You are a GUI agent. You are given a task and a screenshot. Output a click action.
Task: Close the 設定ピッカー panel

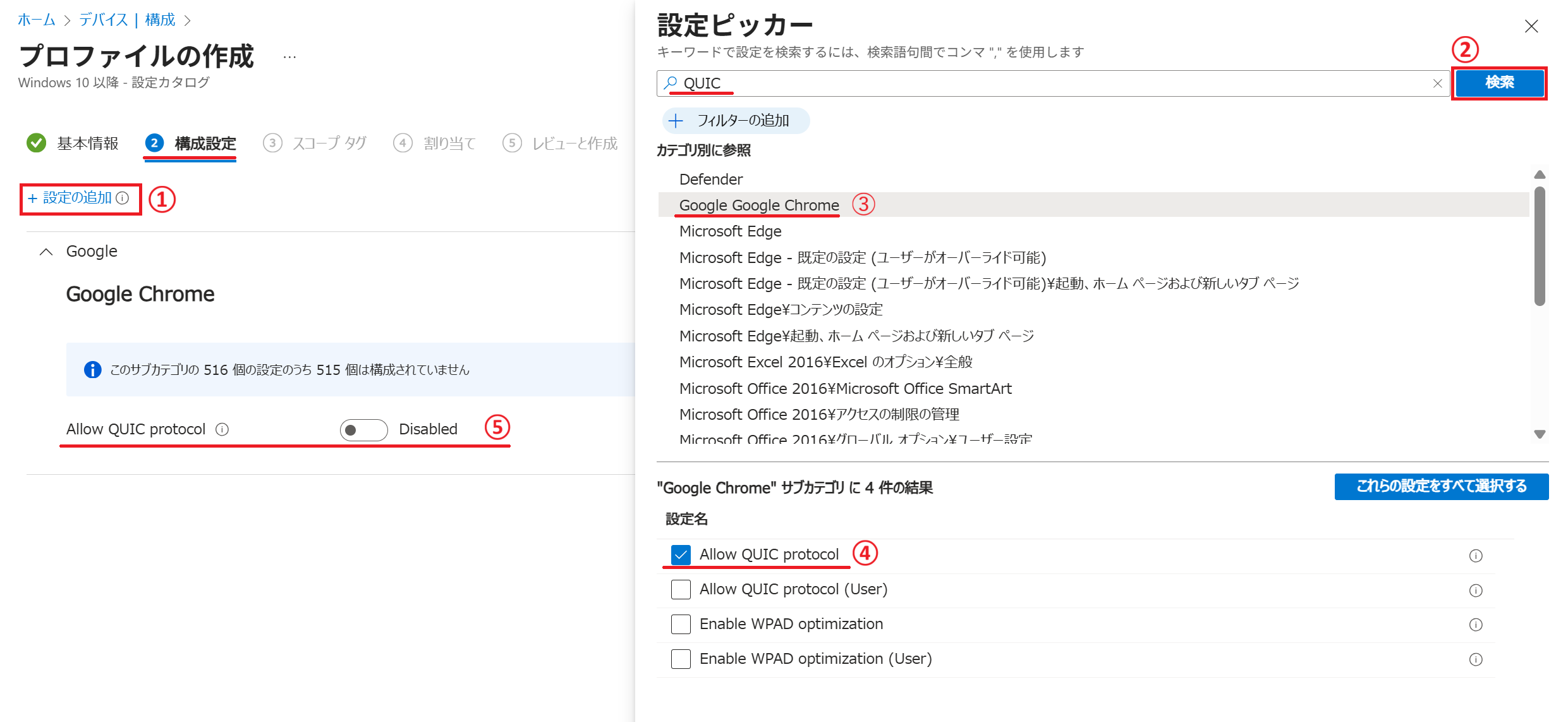[x=1531, y=27]
